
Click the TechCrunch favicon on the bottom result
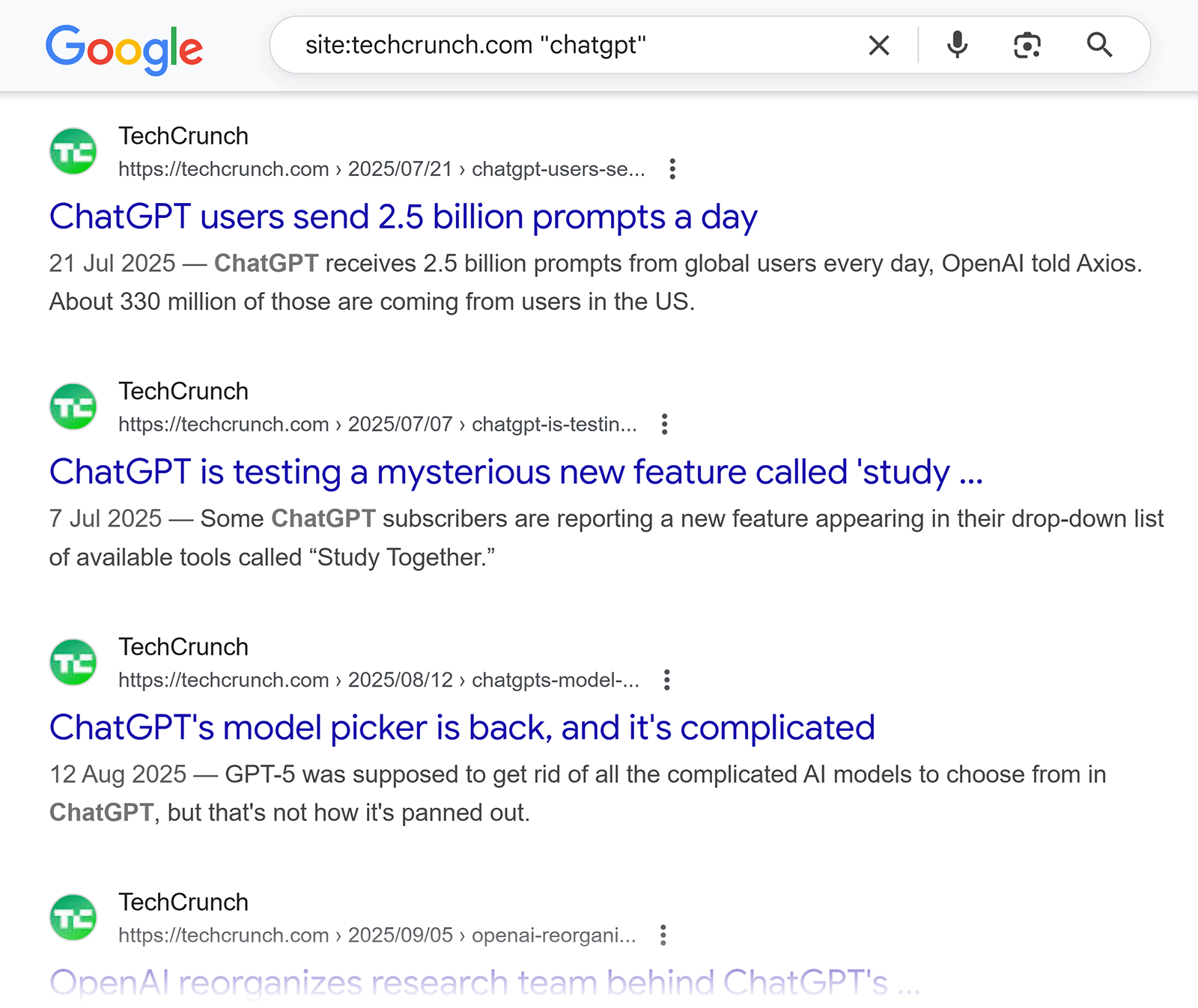click(x=73, y=917)
